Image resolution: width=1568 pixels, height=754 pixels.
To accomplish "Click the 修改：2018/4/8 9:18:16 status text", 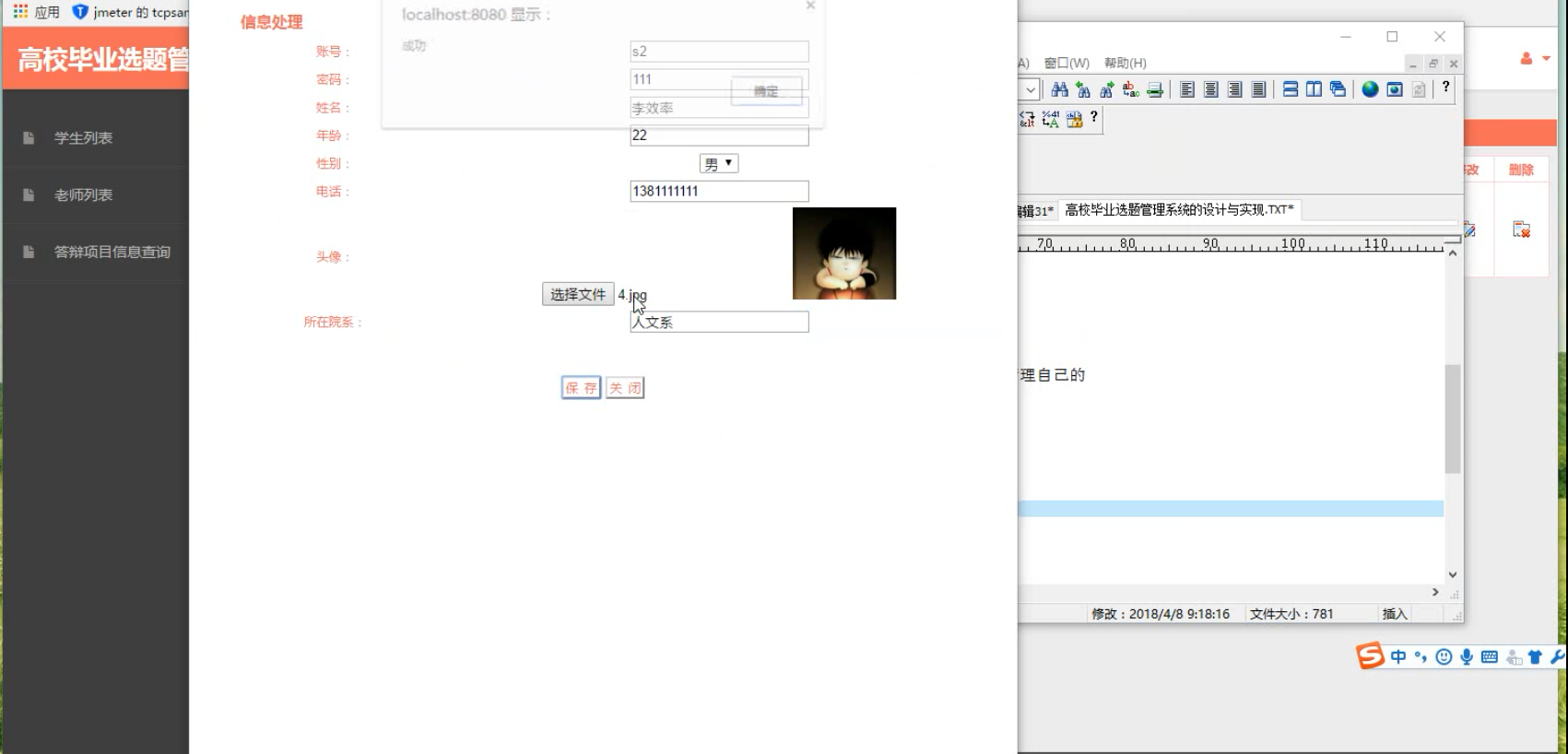I will [x=1161, y=614].
